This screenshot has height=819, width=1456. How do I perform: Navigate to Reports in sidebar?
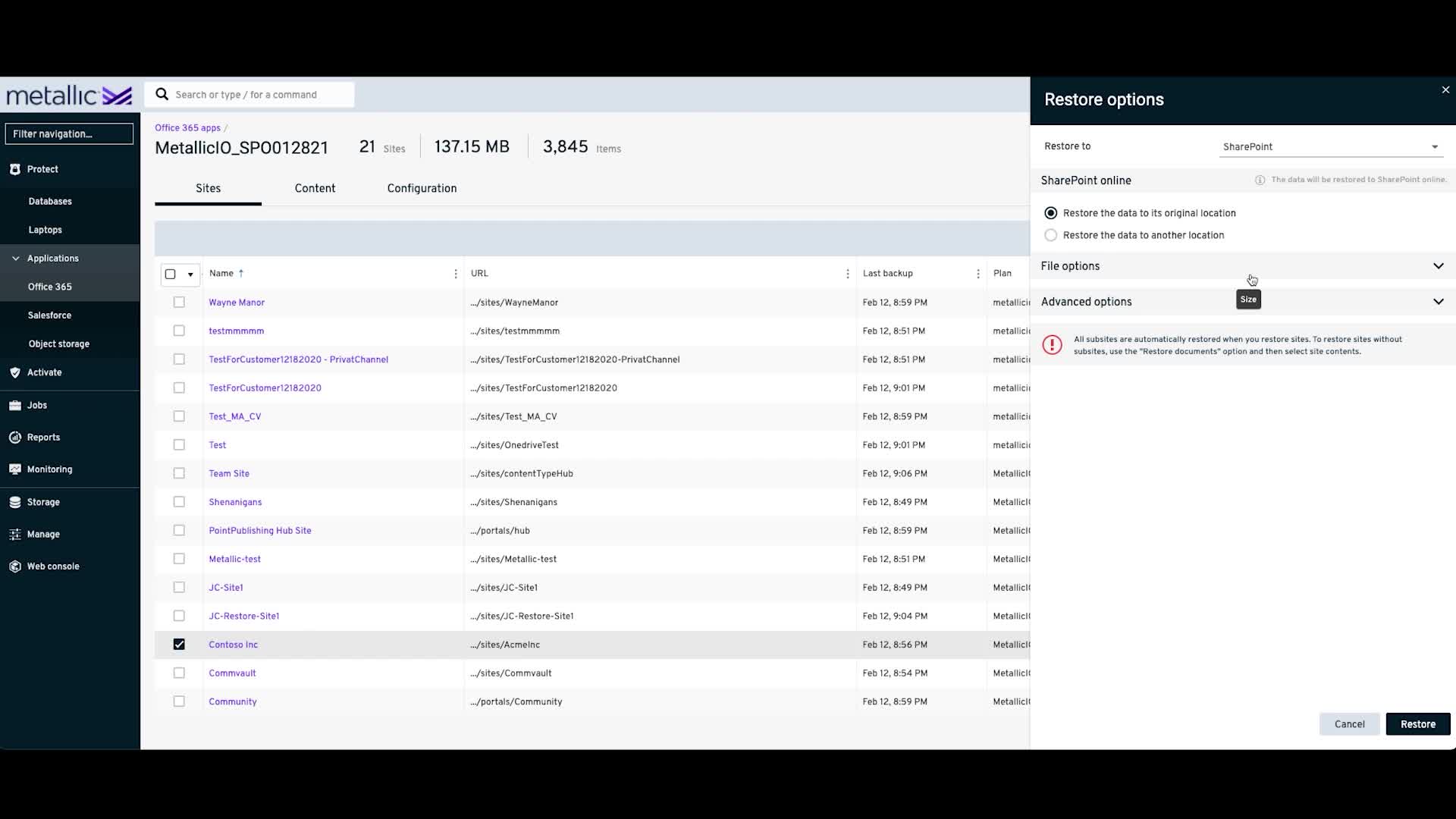43,436
